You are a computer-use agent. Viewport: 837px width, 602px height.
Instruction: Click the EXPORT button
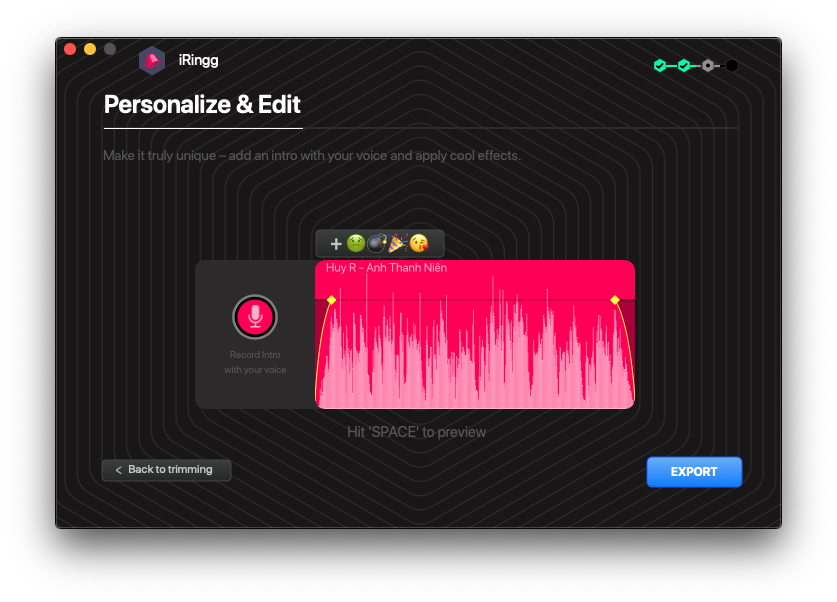694,472
